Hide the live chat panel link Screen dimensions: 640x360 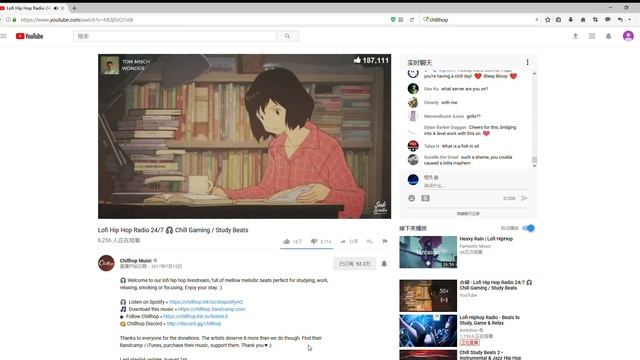pos(468,213)
